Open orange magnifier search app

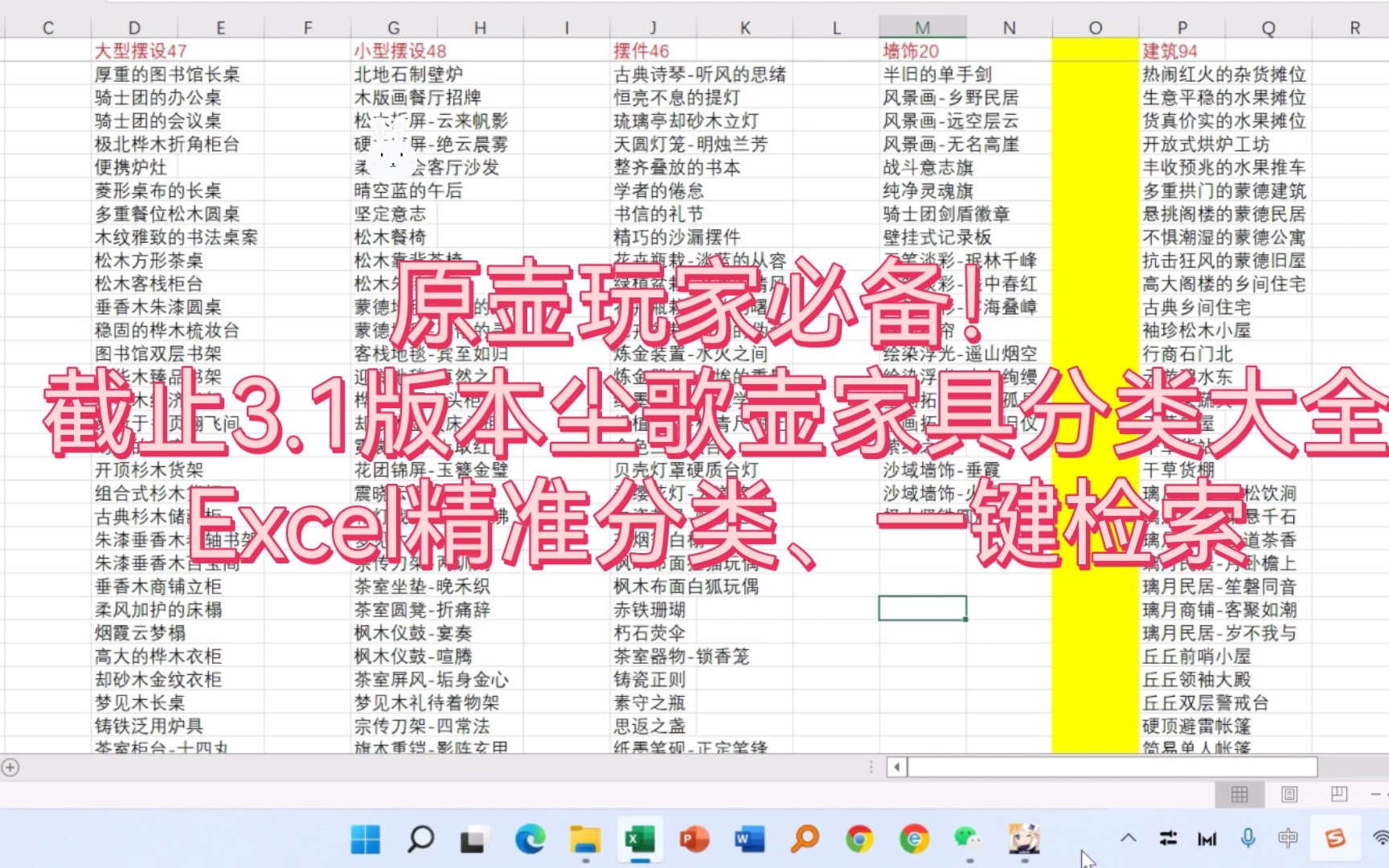[x=805, y=839]
